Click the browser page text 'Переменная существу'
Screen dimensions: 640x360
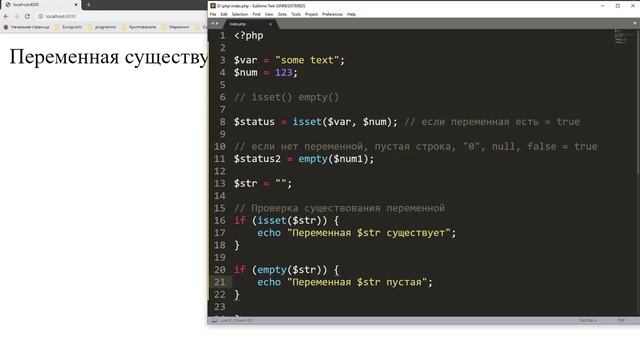coord(109,57)
